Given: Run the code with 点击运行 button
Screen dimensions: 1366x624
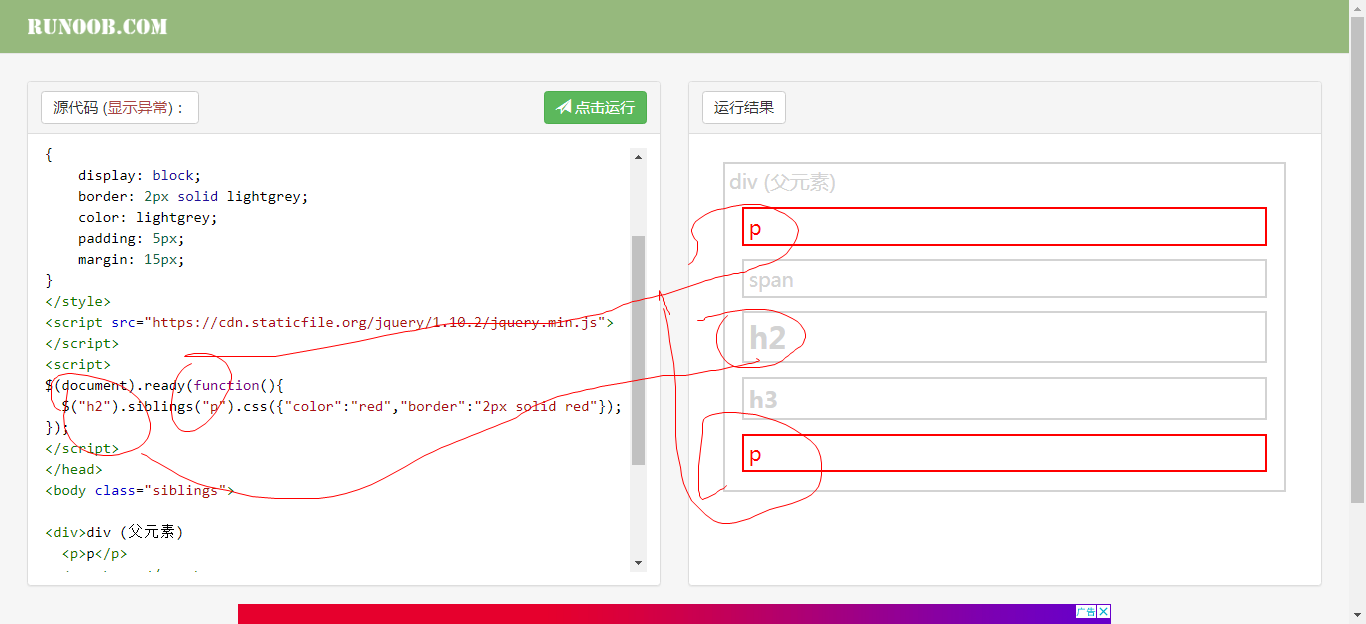Looking at the screenshot, I should 595,108.
